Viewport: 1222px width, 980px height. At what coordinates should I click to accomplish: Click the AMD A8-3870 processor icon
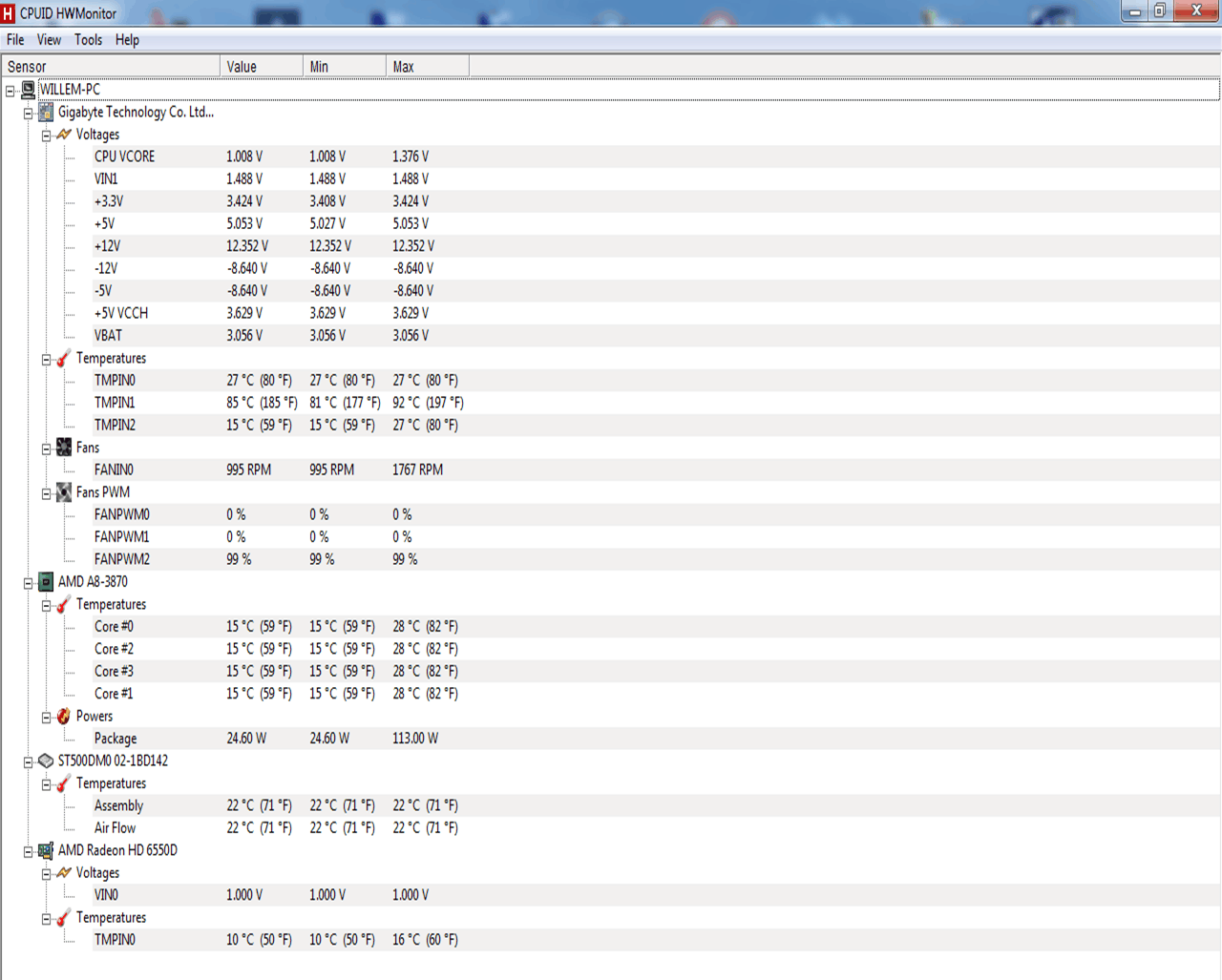point(46,582)
